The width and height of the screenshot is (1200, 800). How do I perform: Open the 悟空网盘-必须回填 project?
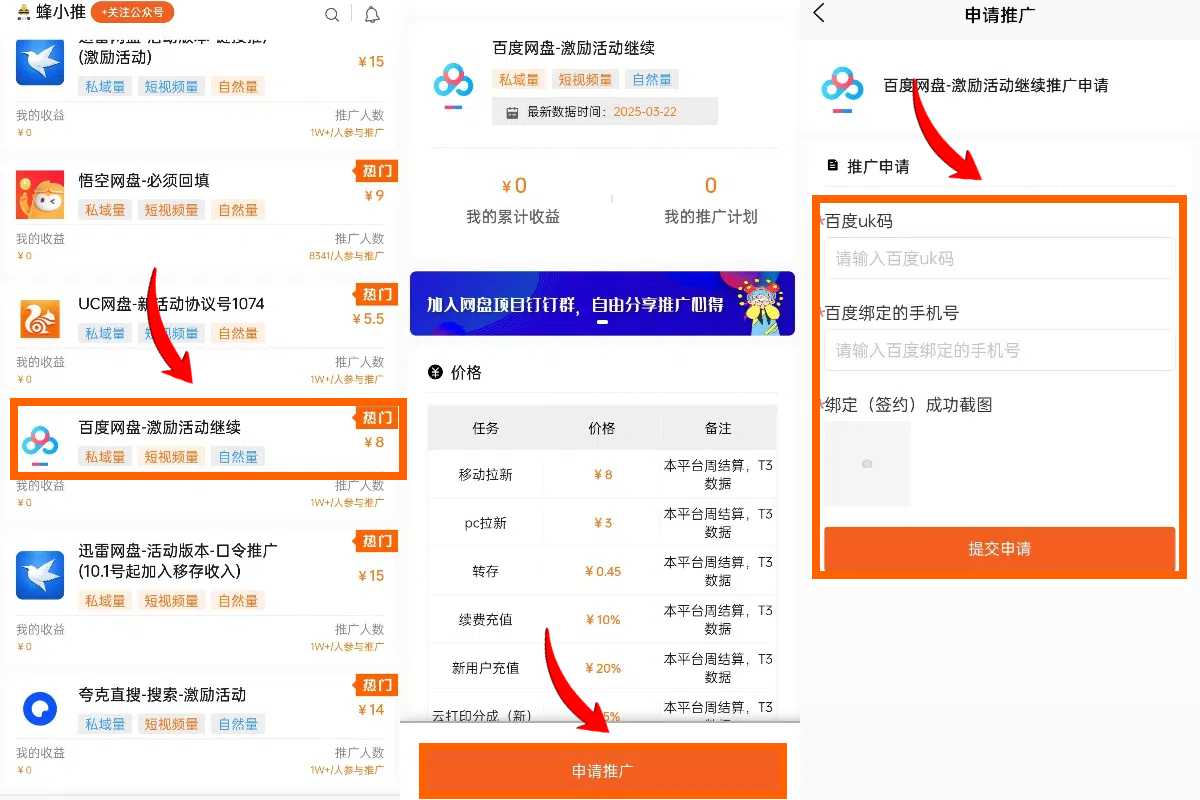coord(144,181)
